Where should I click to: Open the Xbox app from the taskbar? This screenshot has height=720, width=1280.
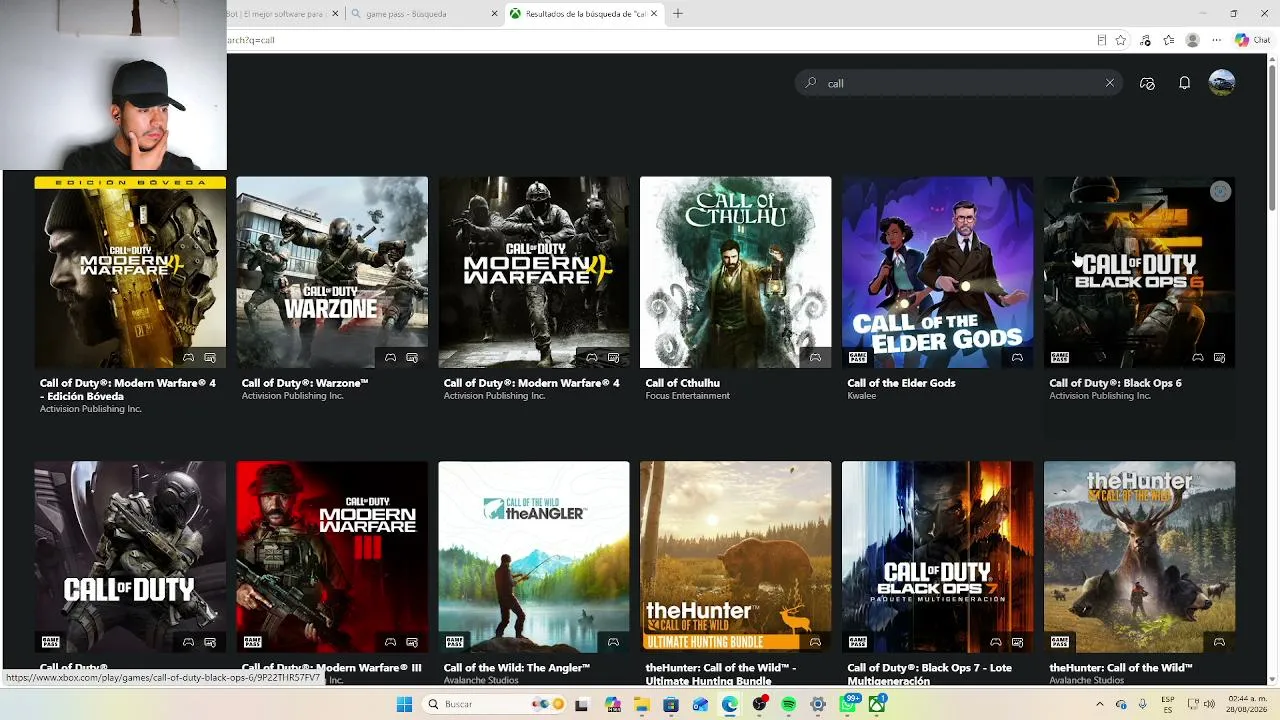[877, 704]
